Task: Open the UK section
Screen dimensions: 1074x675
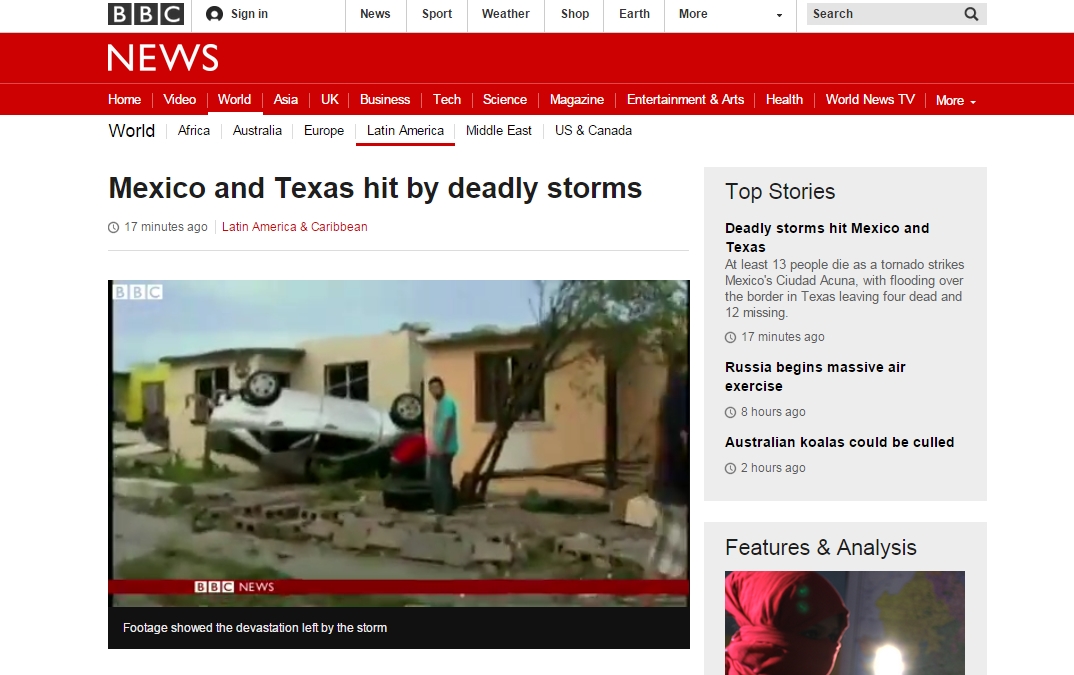Action: point(329,99)
